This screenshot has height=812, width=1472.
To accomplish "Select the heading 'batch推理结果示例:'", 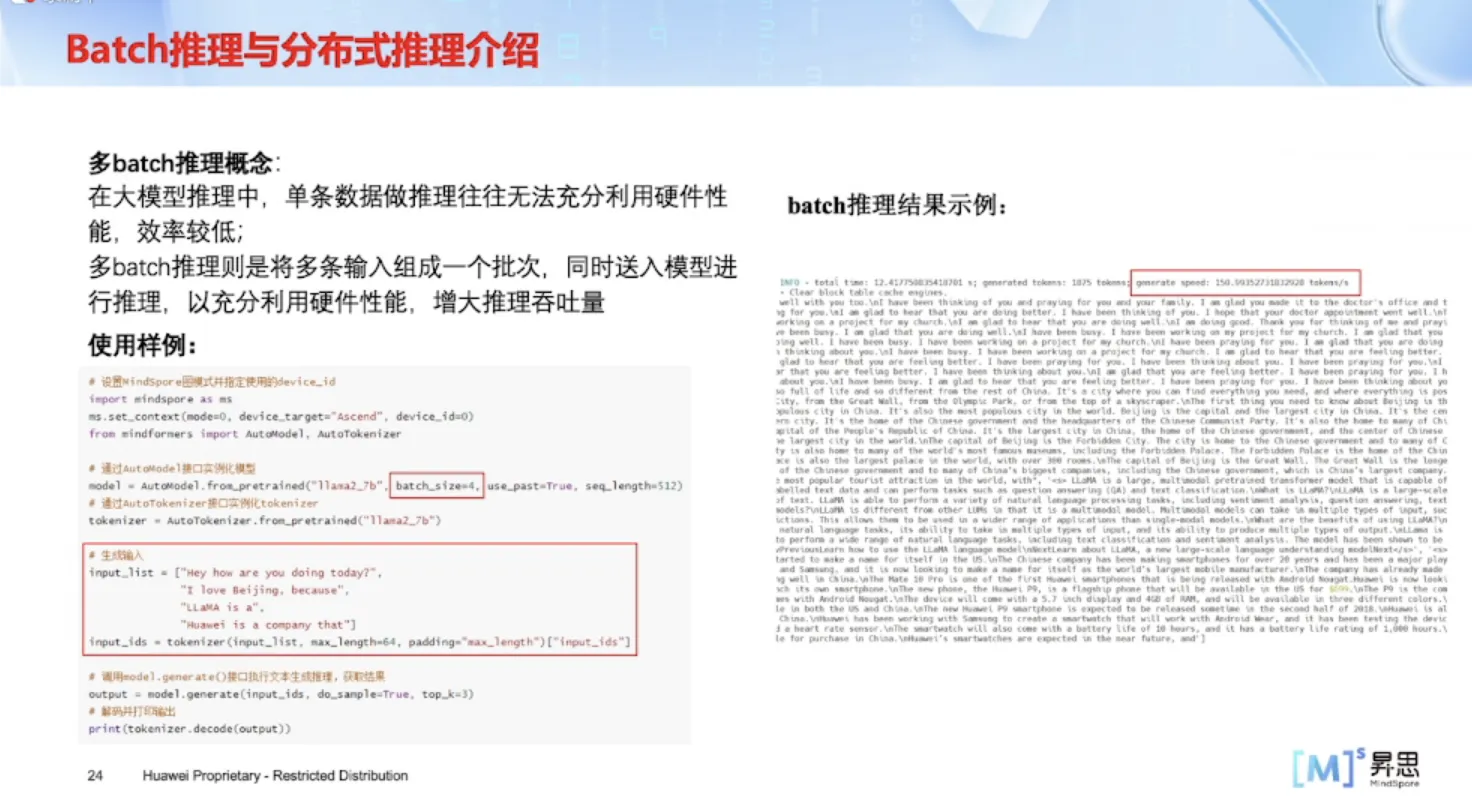I will [x=896, y=207].
